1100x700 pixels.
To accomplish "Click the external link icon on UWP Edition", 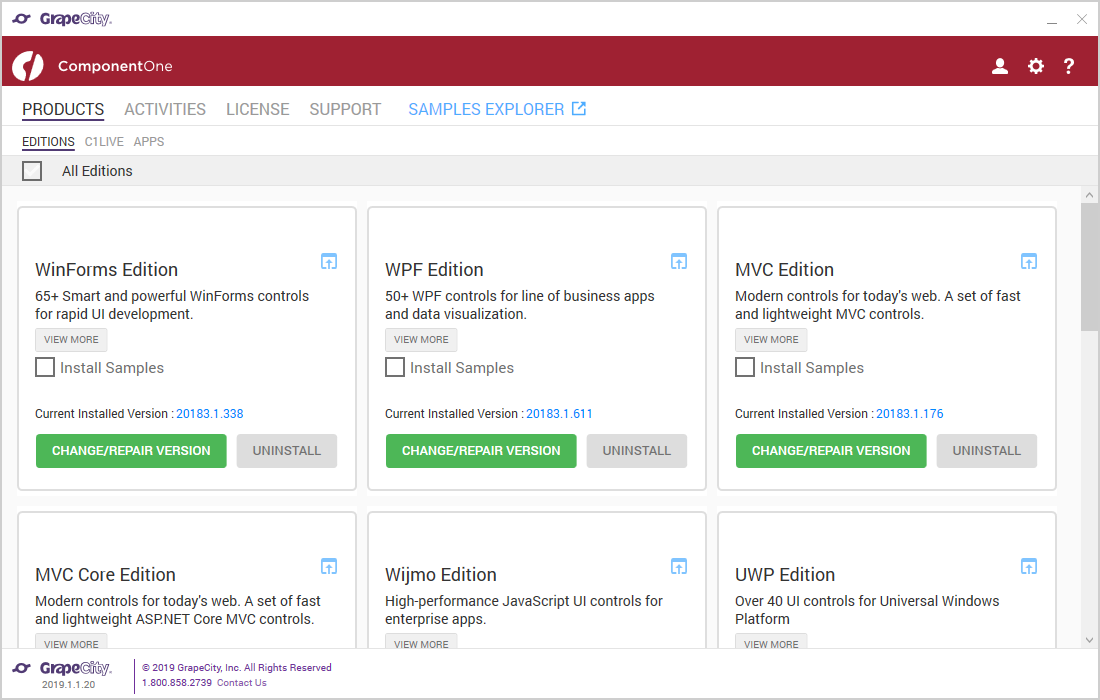I will [1028, 566].
